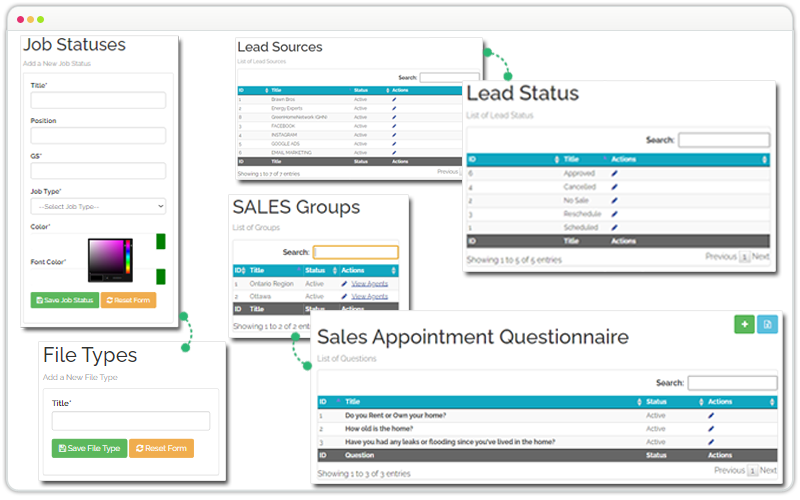Edit the Approved lead status row
The height and width of the screenshot is (500, 800).
tap(615, 173)
